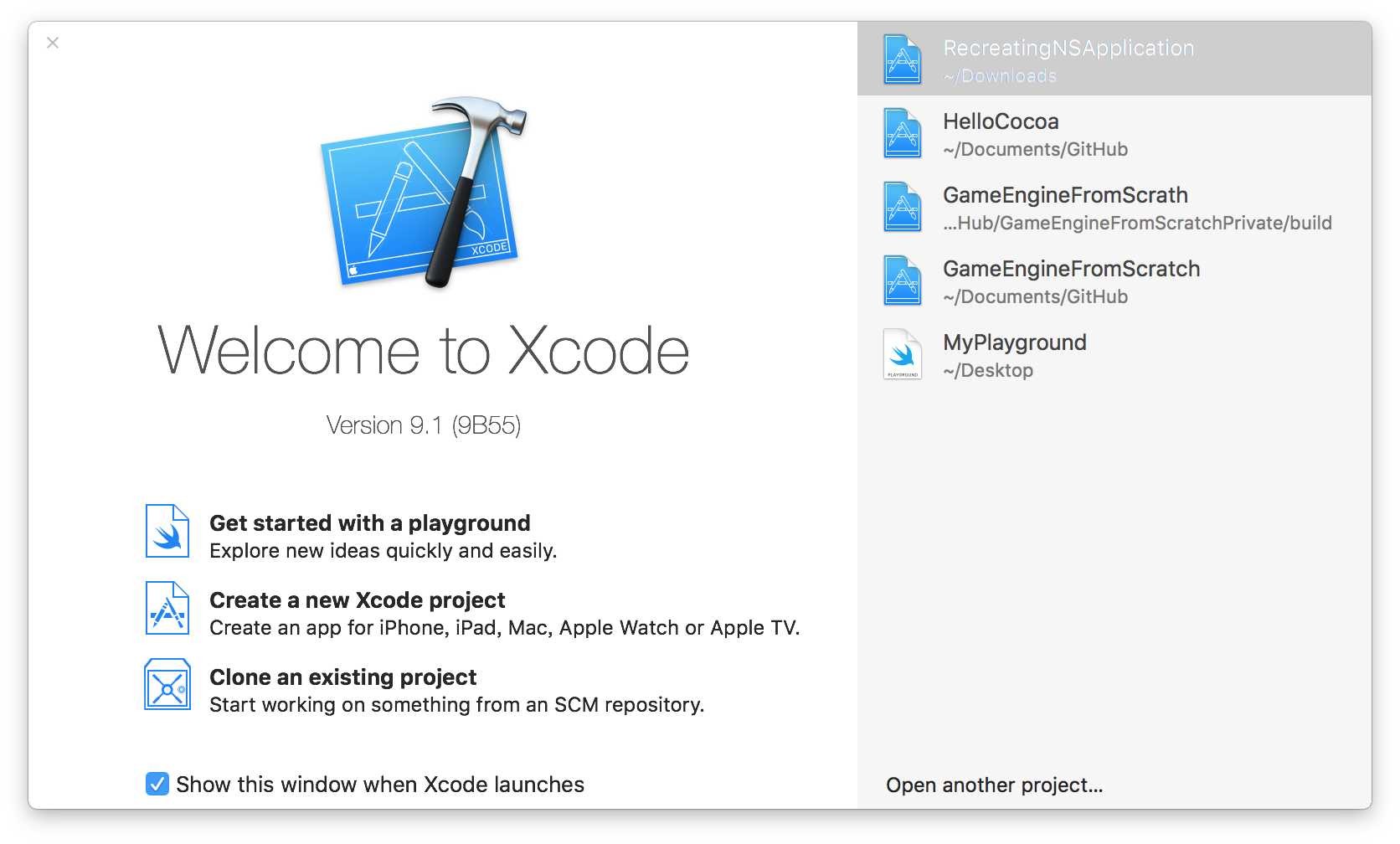1400x844 pixels.
Task: Close the Welcome to Xcode window
Action: (53, 43)
